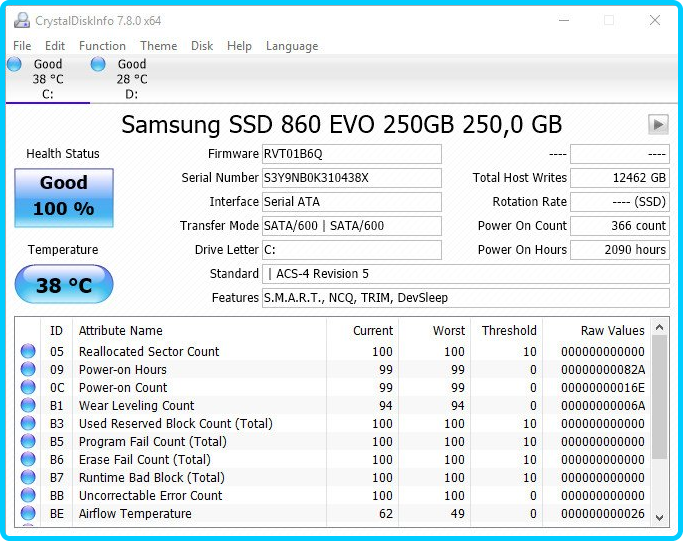Click raw value 00000000082A

click(x=603, y=369)
